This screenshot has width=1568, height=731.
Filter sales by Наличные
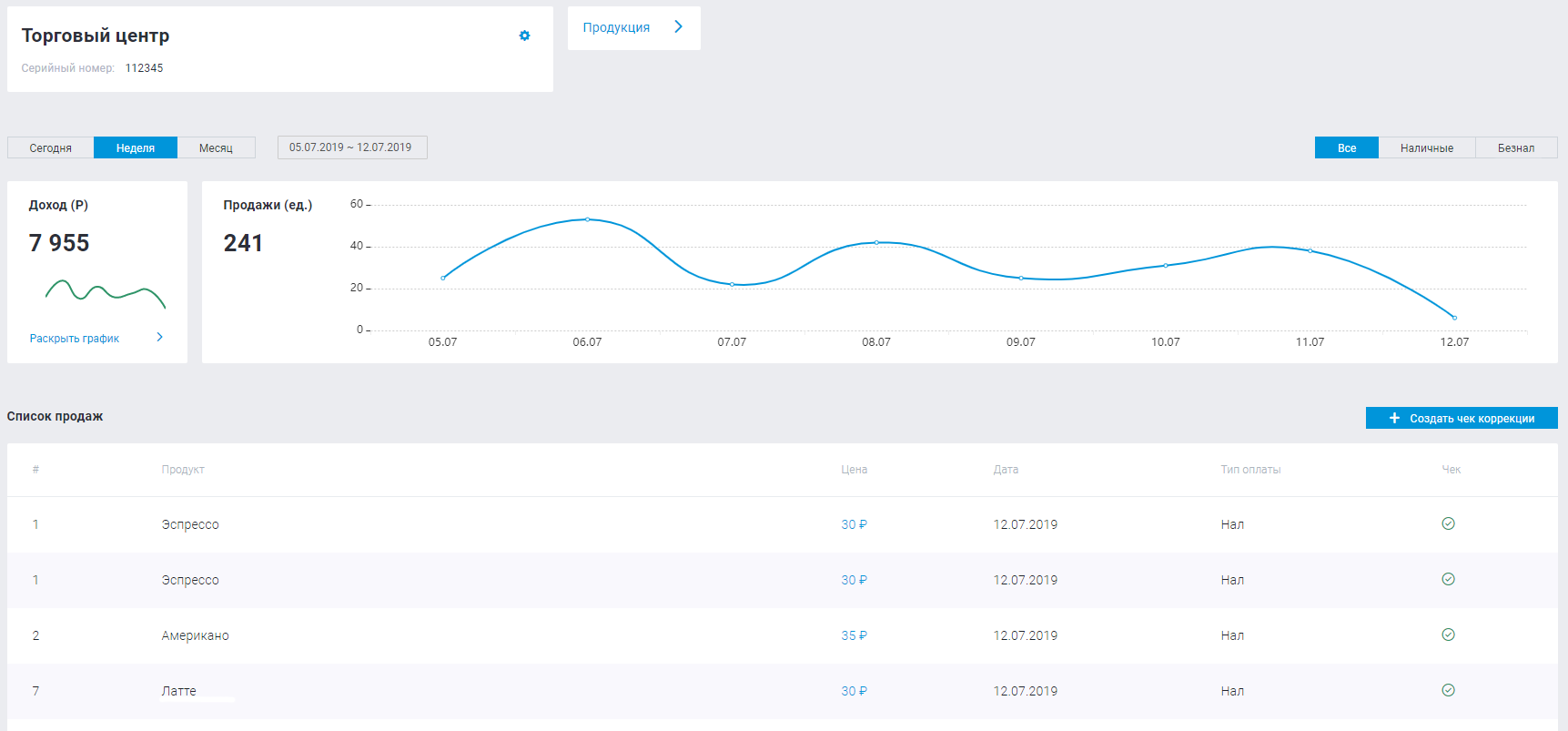1426,147
